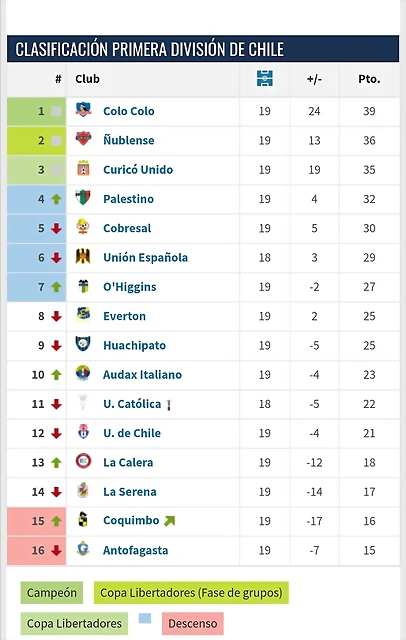Open the Curicó Unido team link
Image resolution: width=406 pixels, height=640 pixels.
(138, 169)
